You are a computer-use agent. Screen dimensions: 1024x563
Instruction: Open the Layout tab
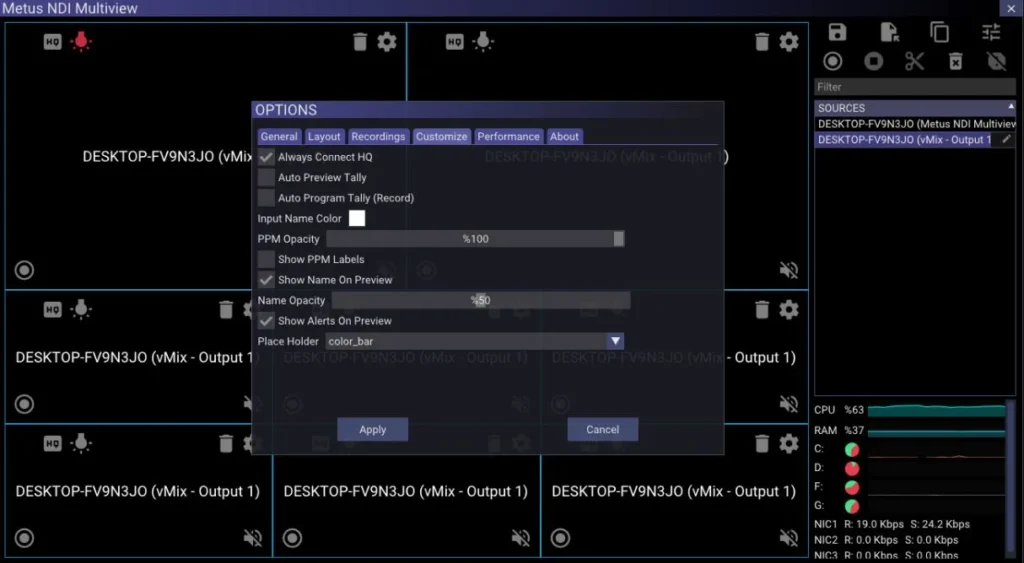coord(324,137)
